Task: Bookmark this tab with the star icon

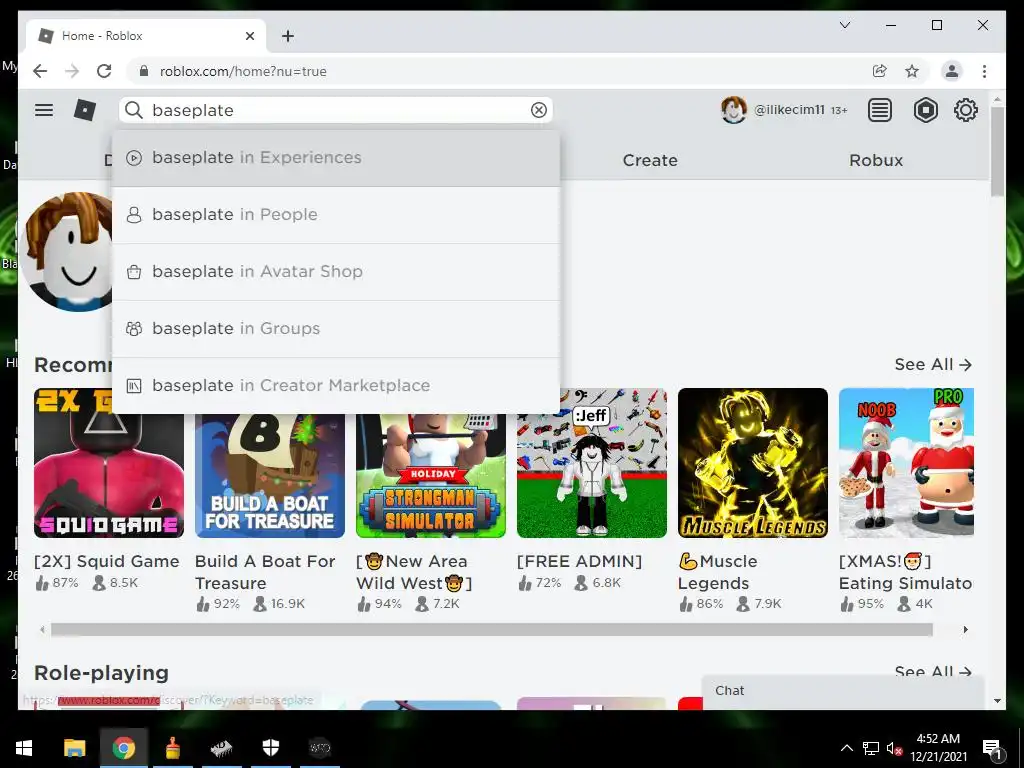Action: [x=912, y=71]
